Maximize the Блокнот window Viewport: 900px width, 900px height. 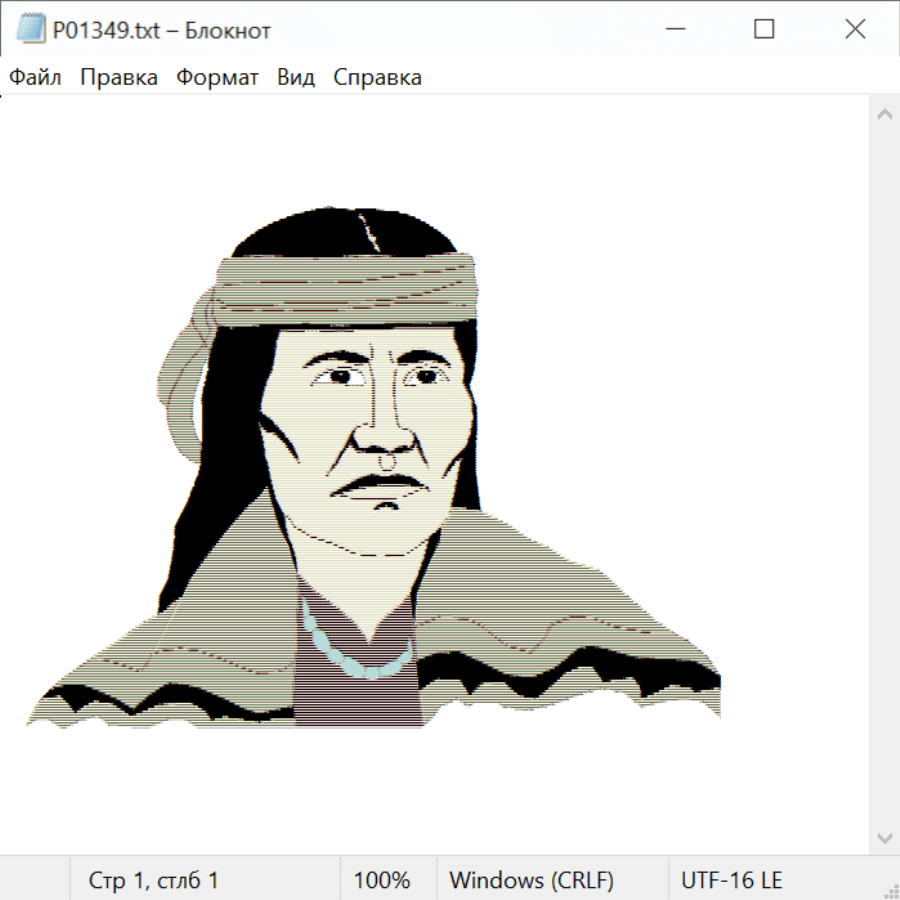[764, 30]
